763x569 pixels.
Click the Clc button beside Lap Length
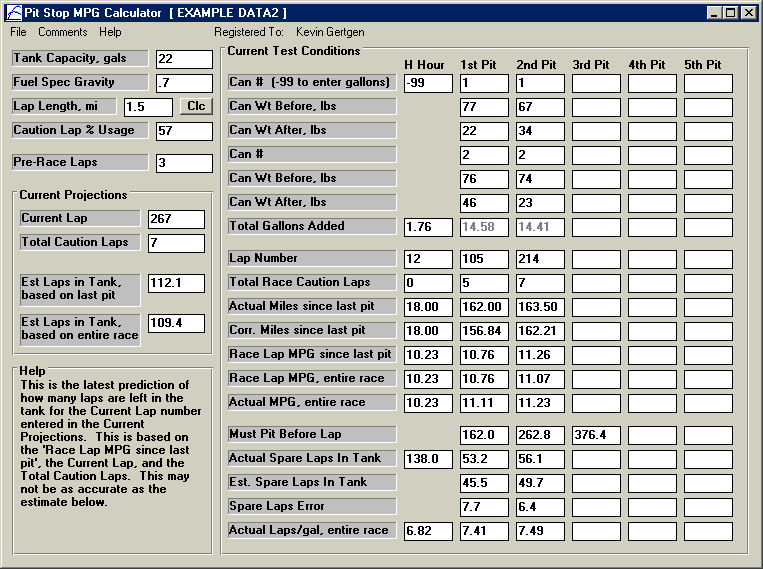point(196,106)
